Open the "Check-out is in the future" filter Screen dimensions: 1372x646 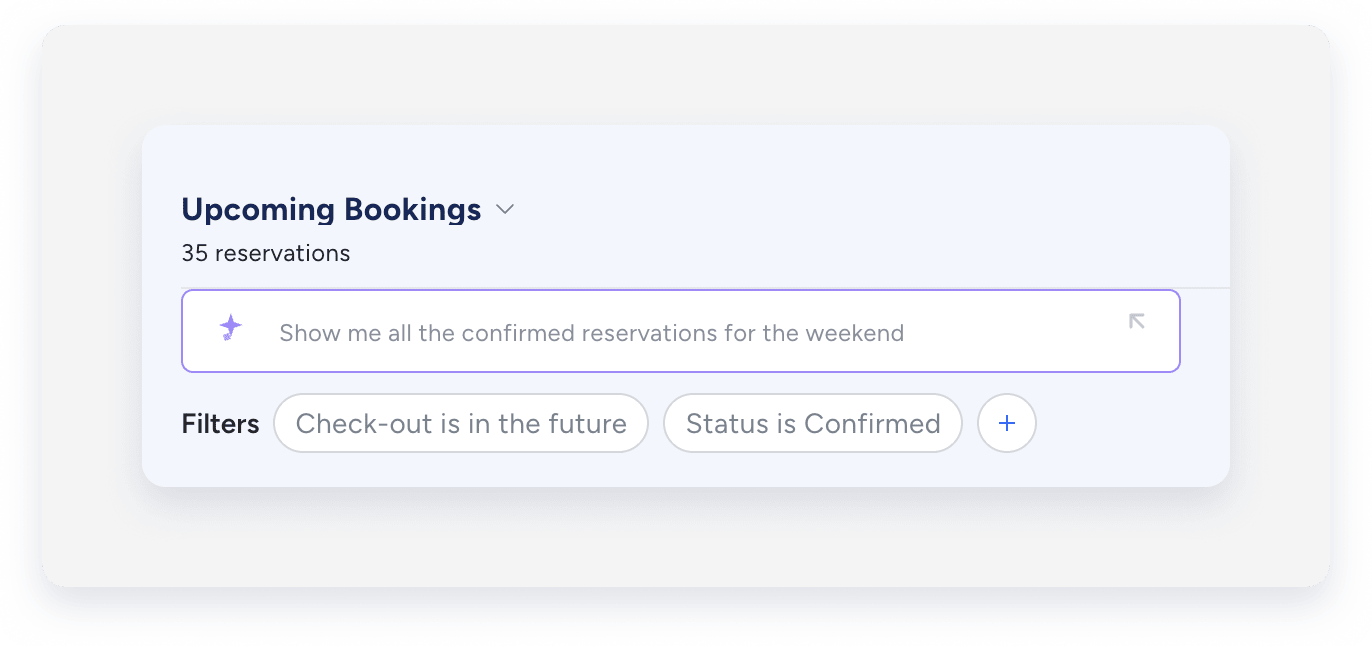coord(461,424)
